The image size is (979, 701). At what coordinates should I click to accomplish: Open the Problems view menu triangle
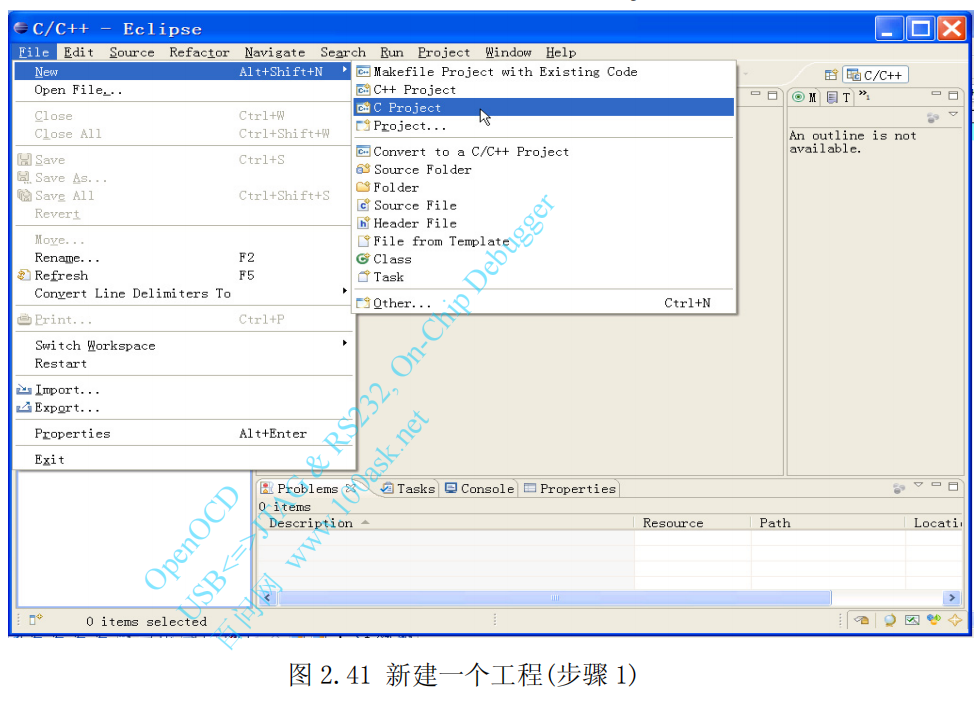pyautogui.click(x=918, y=485)
